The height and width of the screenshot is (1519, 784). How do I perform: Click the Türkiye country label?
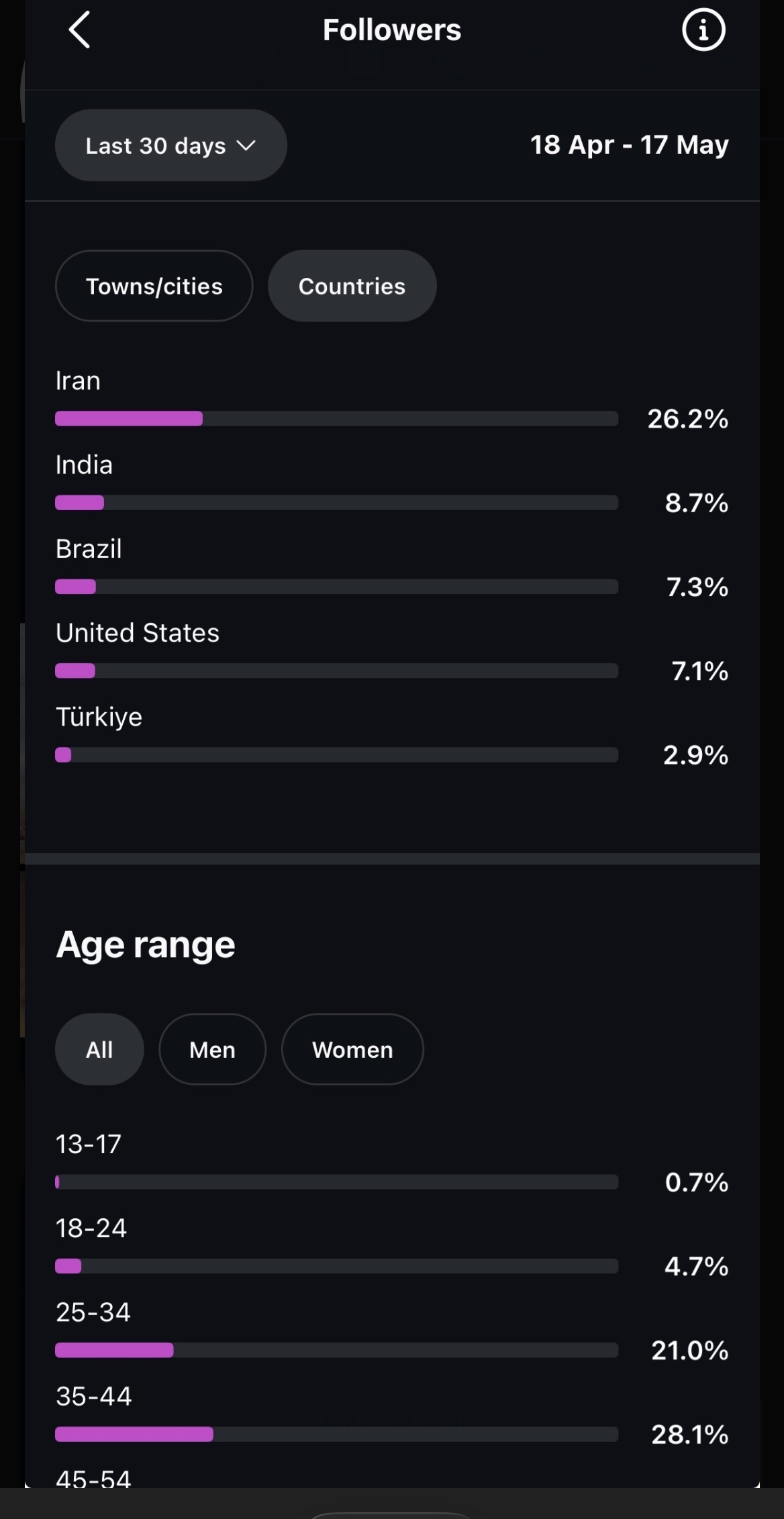click(99, 717)
